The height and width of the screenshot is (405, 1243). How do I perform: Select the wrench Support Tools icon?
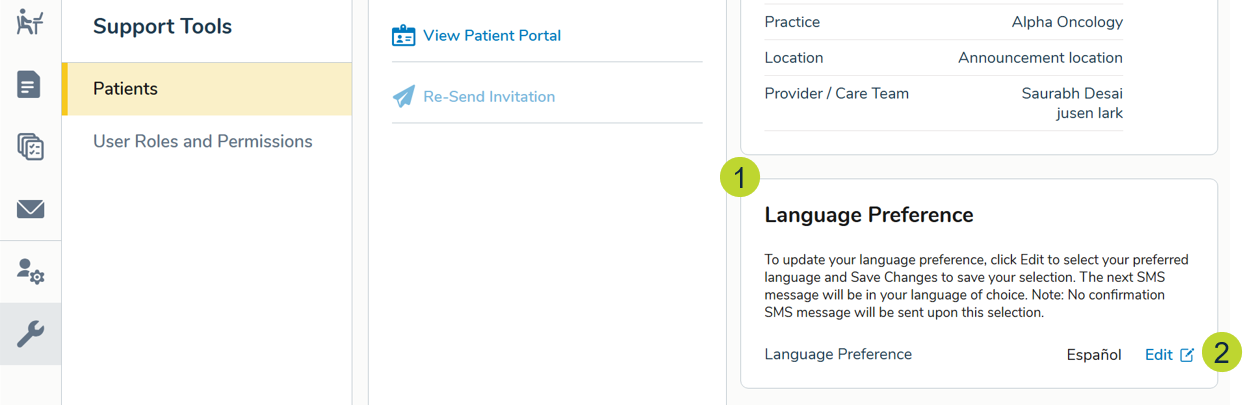point(30,334)
